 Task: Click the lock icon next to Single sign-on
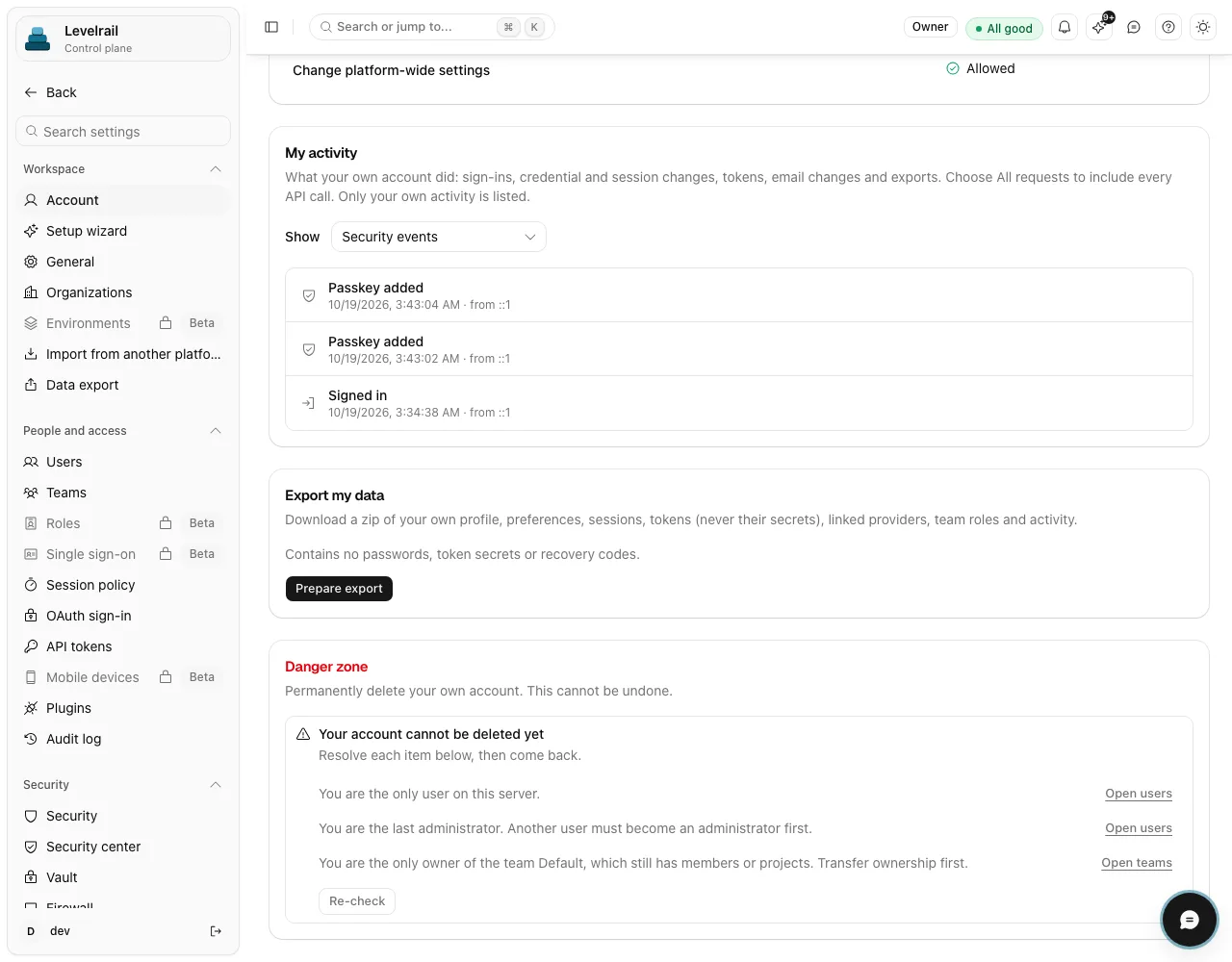[x=166, y=554]
